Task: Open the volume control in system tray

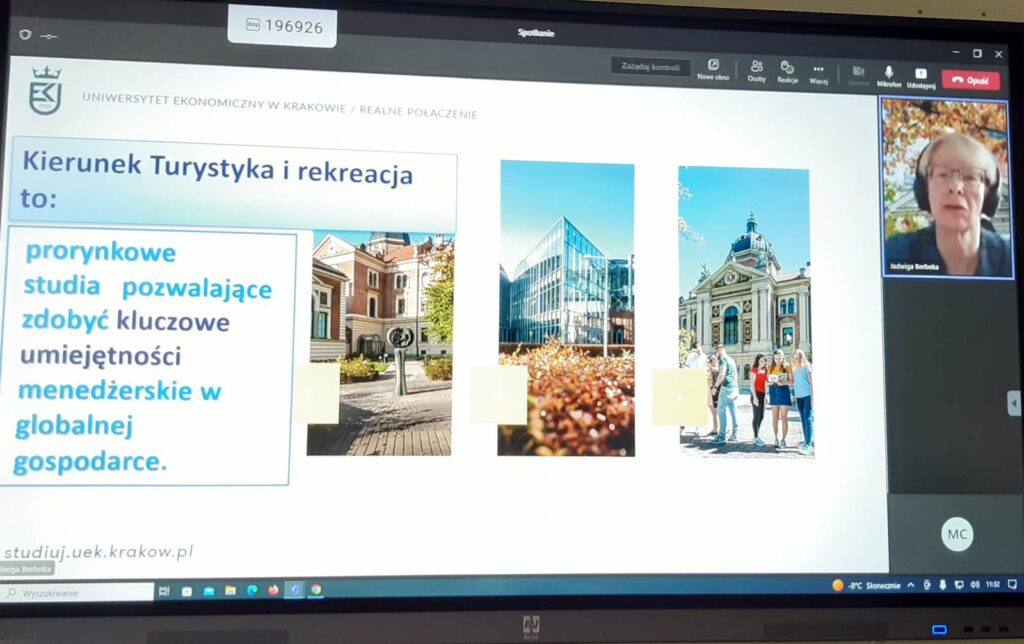Action: (x=975, y=585)
